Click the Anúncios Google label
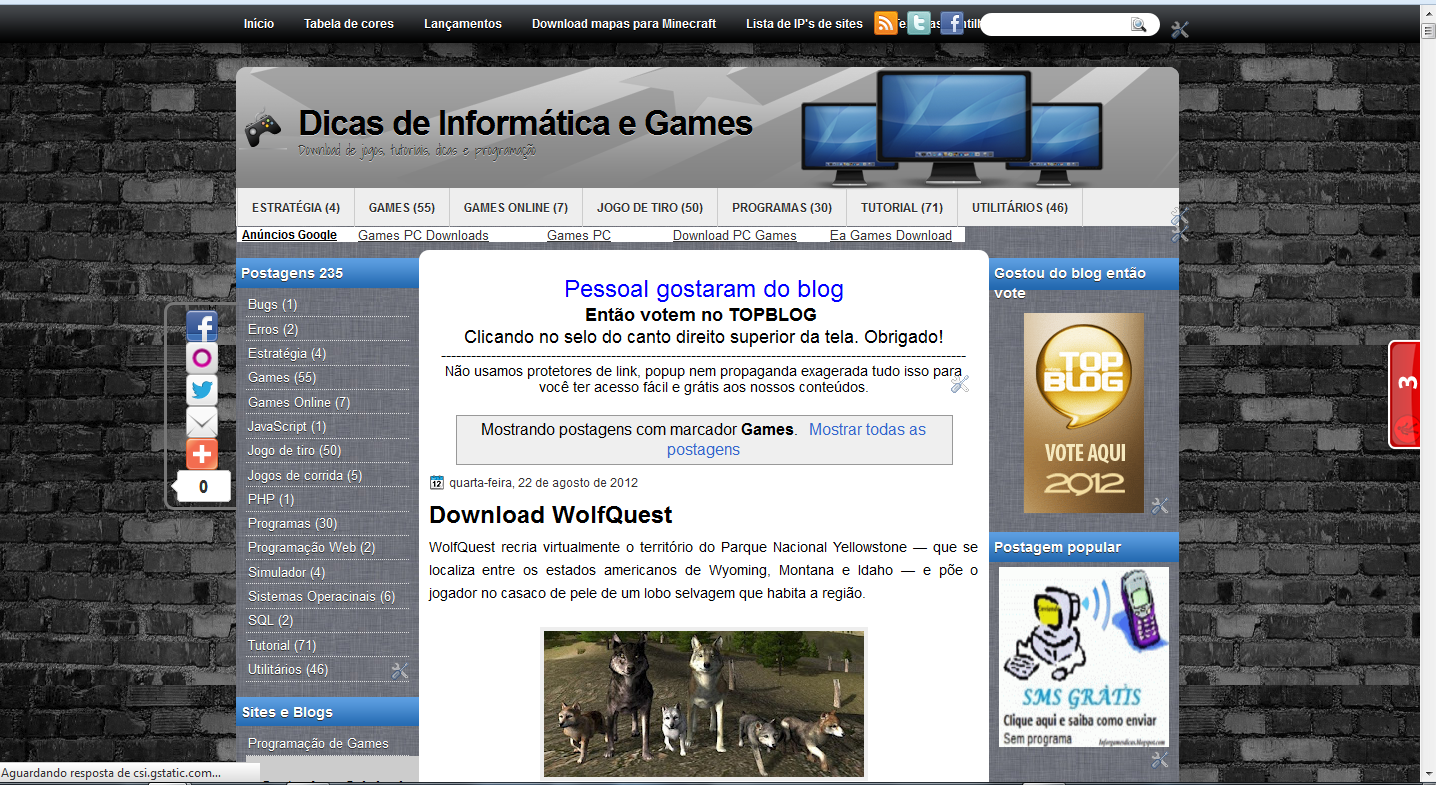The width and height of the screenshot is (1436, 785). [x=289, y=235]
